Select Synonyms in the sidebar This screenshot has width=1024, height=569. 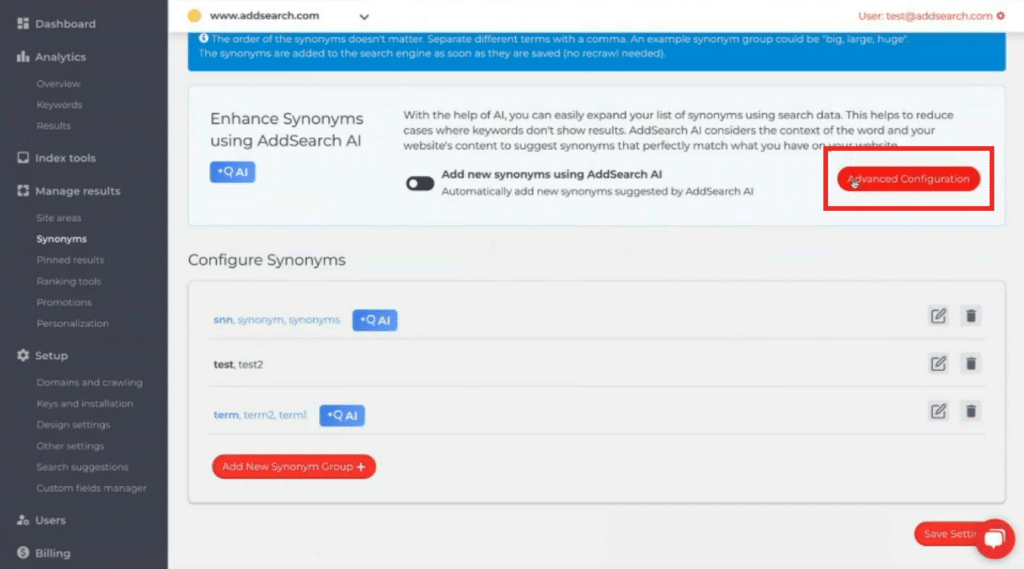tap(61, 239)
